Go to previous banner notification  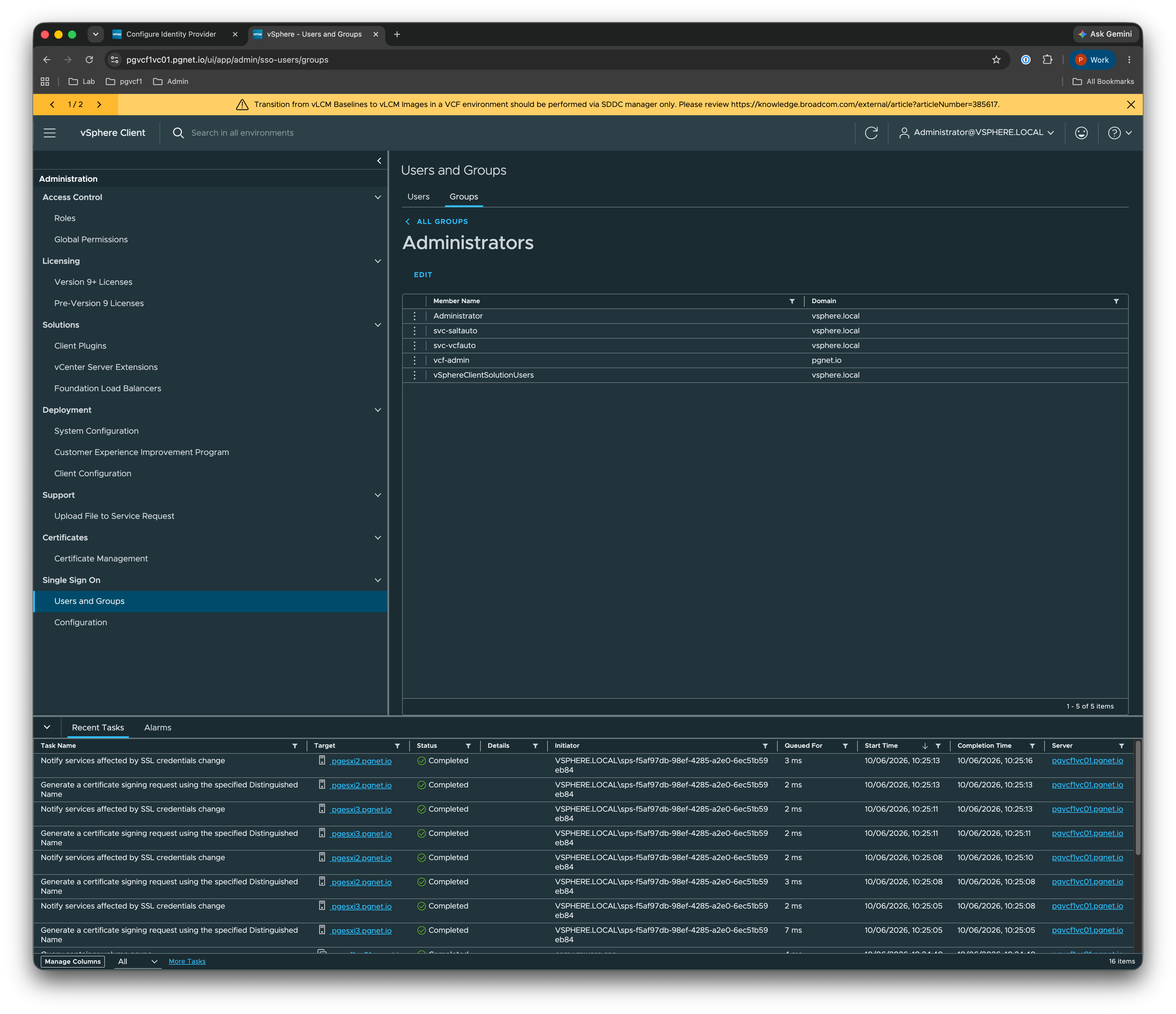coord(52,104)
